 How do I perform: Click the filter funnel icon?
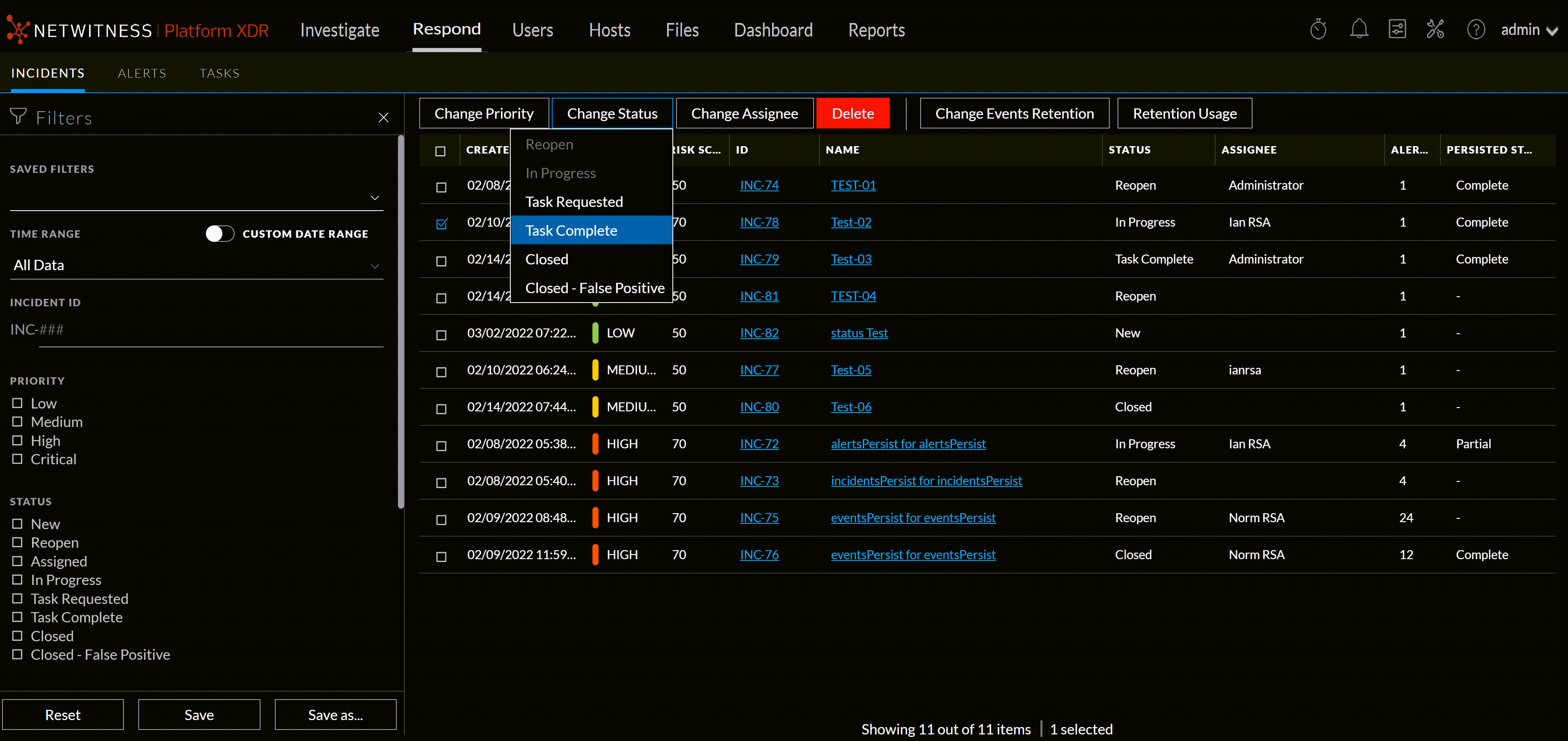(x=18, y=117)
